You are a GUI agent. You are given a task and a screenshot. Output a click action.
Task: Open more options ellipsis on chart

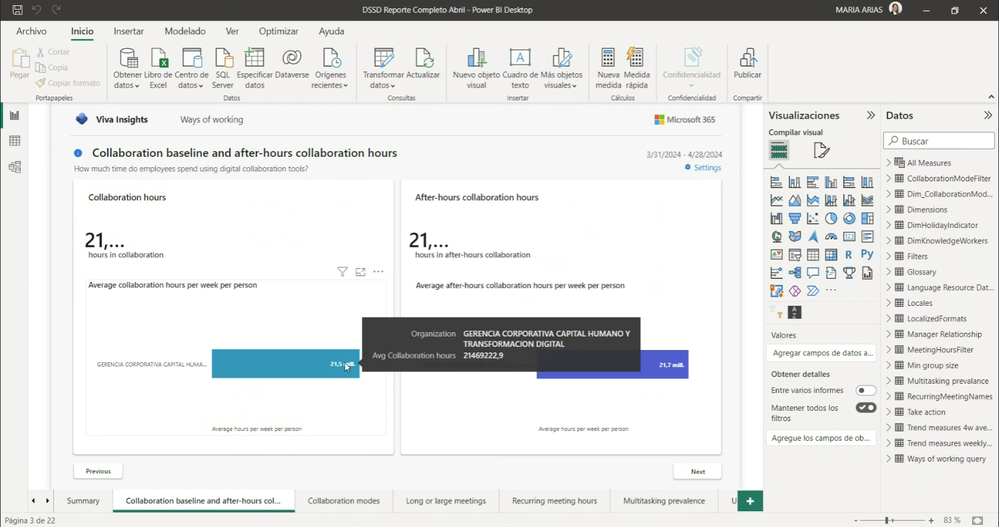(x=378, y=271)
